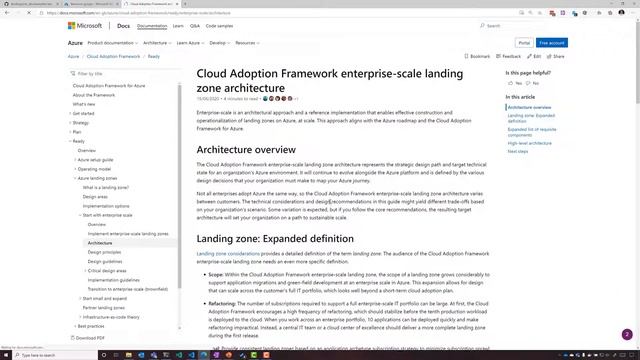
Task: Collapse the Azure landing zones node
Action: [x=75, y=178]
